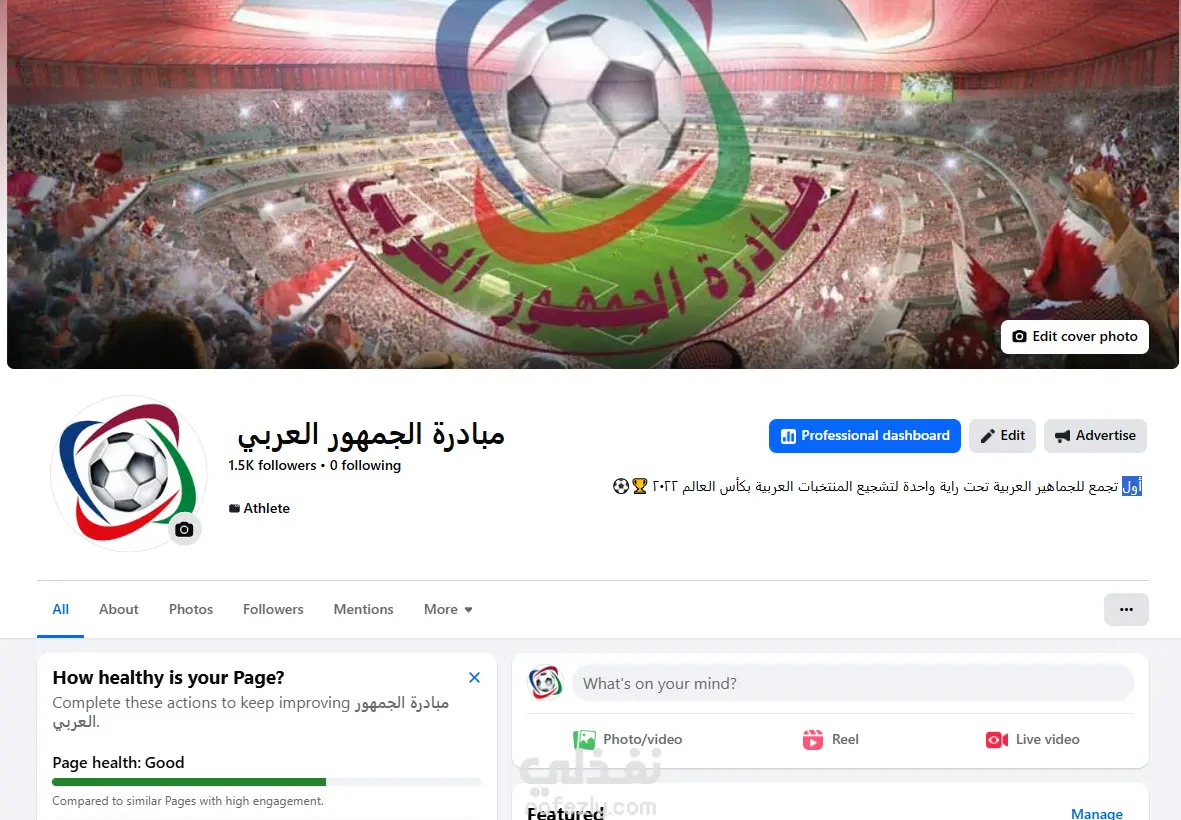The height and width of the screenshot is (820, 1181).
Task: Click the Manage link in Featured
Action: (x=1097, y=813)
